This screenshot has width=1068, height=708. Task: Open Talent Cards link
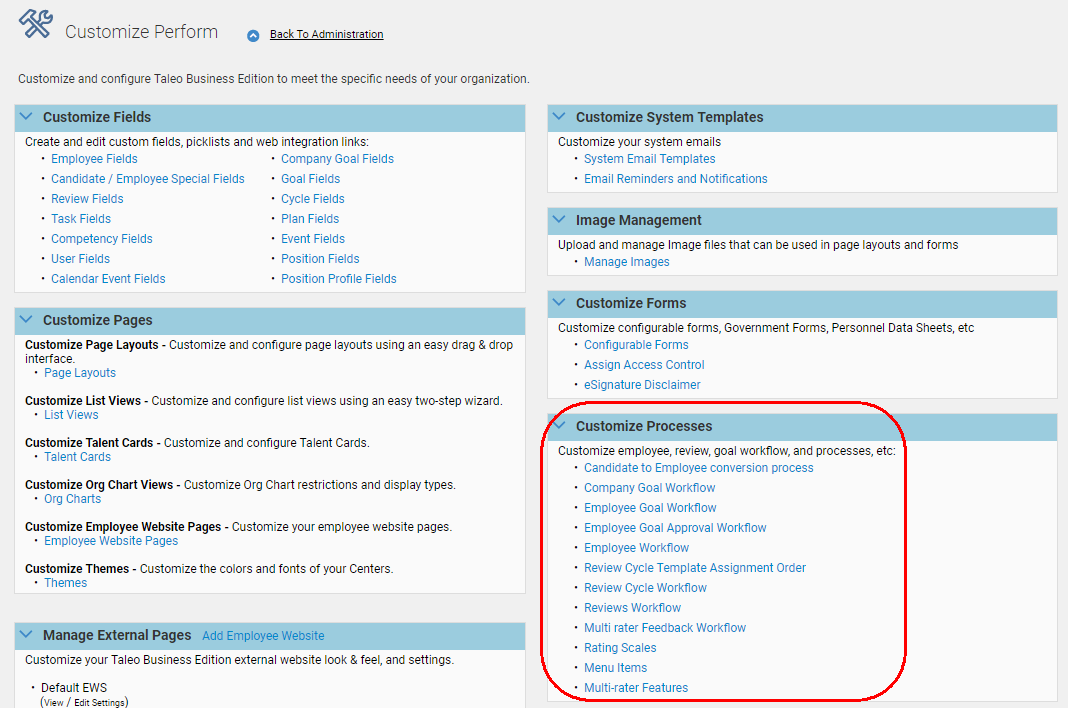tap(77, 457)
